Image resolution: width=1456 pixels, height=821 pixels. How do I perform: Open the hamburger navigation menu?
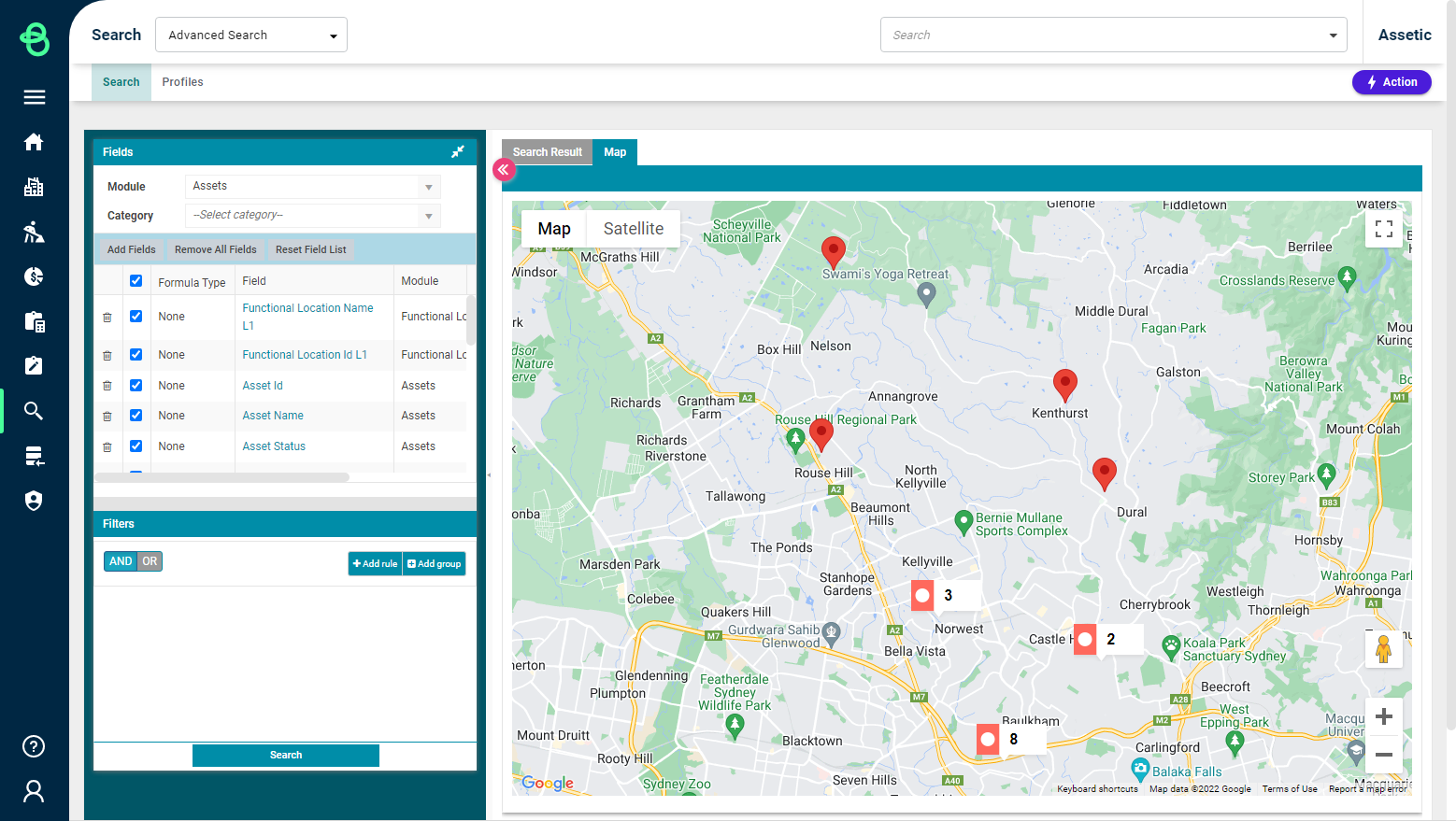click(x=34, y=97)
